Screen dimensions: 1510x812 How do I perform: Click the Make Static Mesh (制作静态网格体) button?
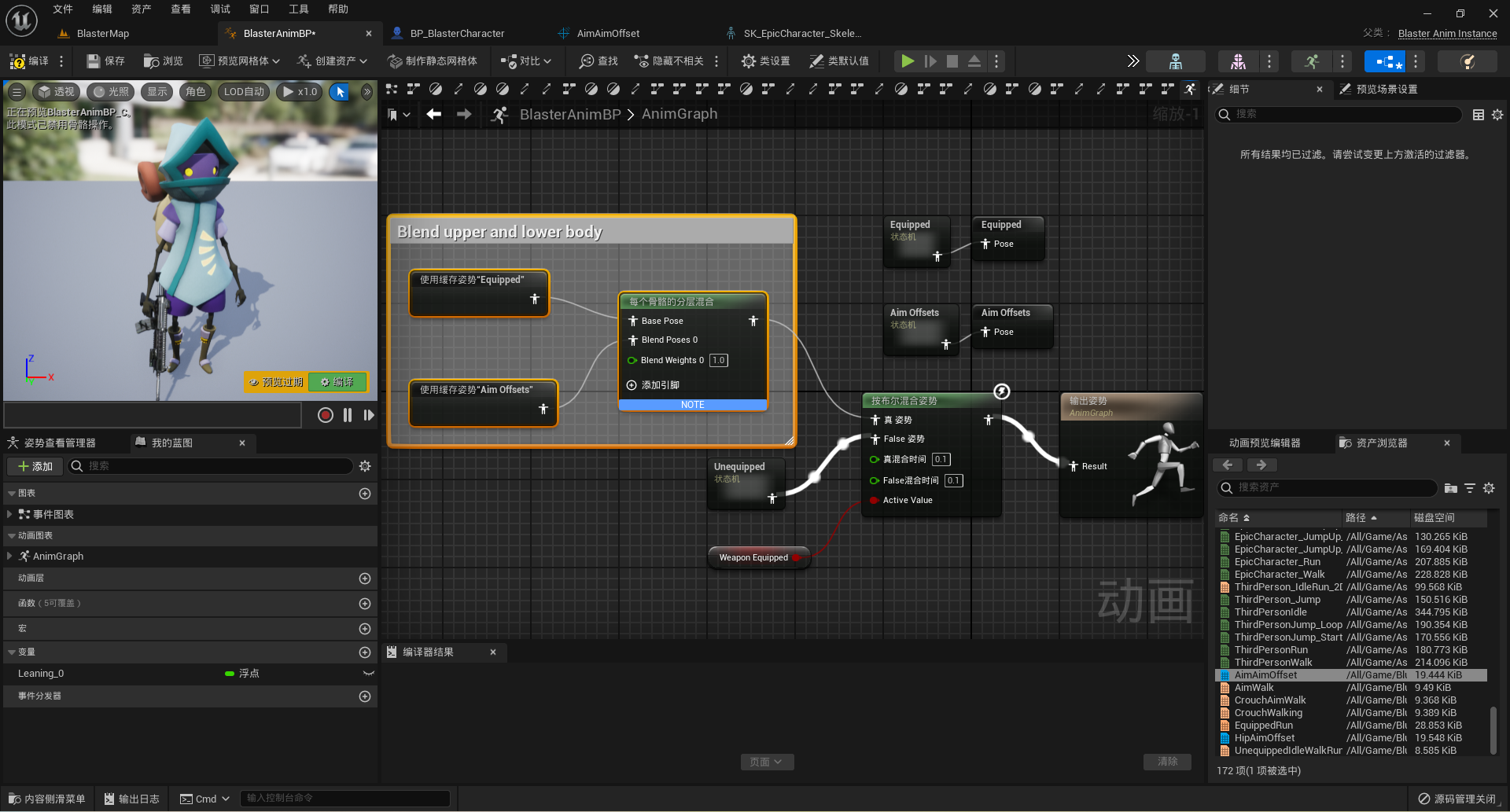pos(433,61)
